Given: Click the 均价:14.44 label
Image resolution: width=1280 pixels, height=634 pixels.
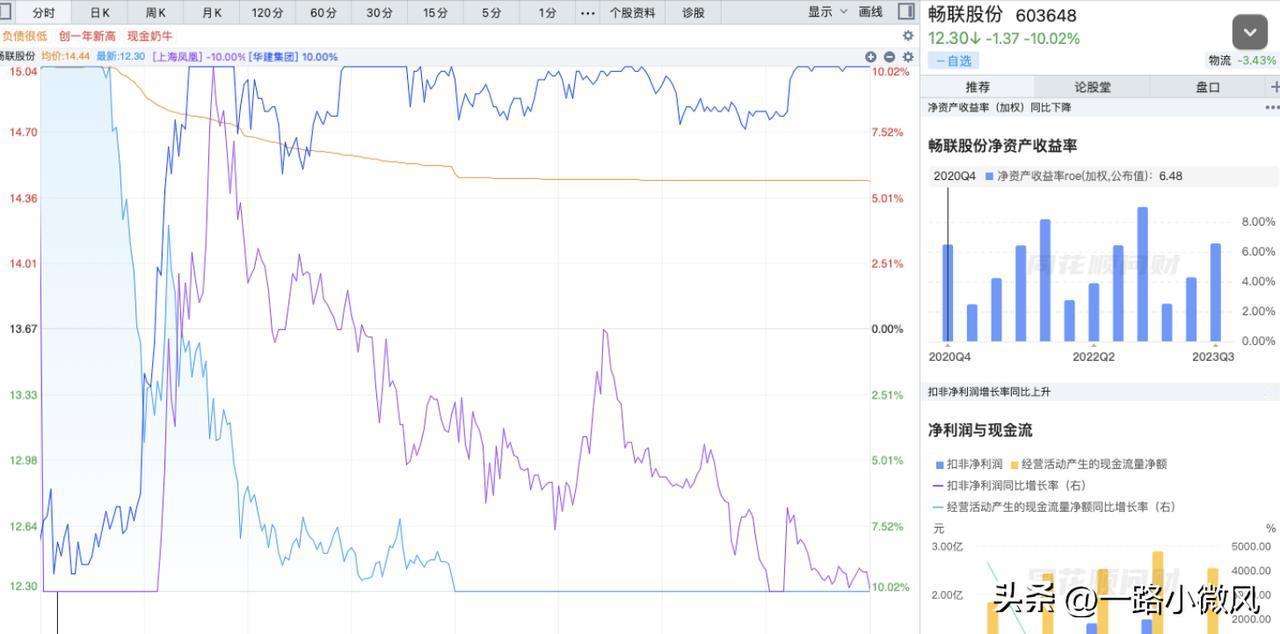Looking at the screenshot, I should [66, 57].
